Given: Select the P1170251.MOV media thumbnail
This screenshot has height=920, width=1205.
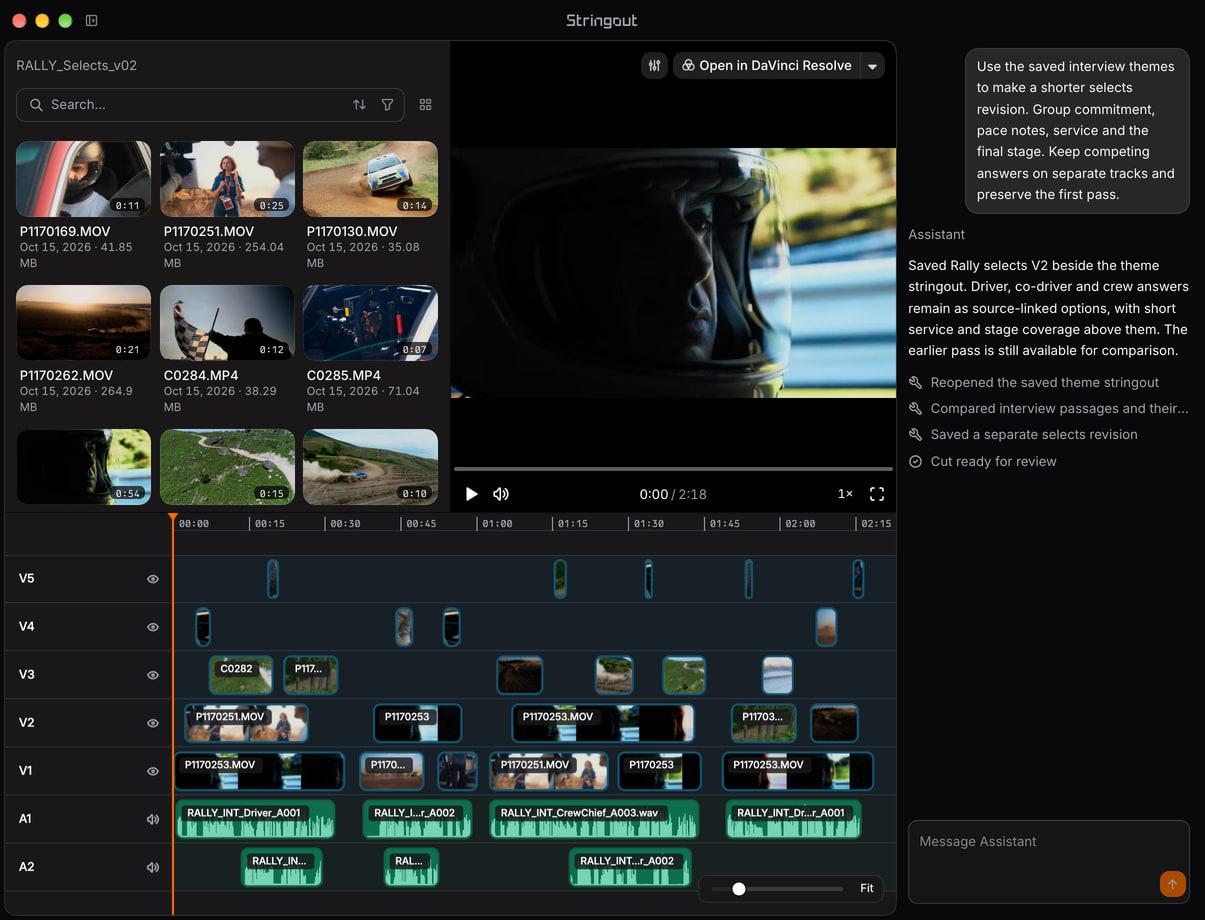Looking at the screenshot, I should (227, 179).
